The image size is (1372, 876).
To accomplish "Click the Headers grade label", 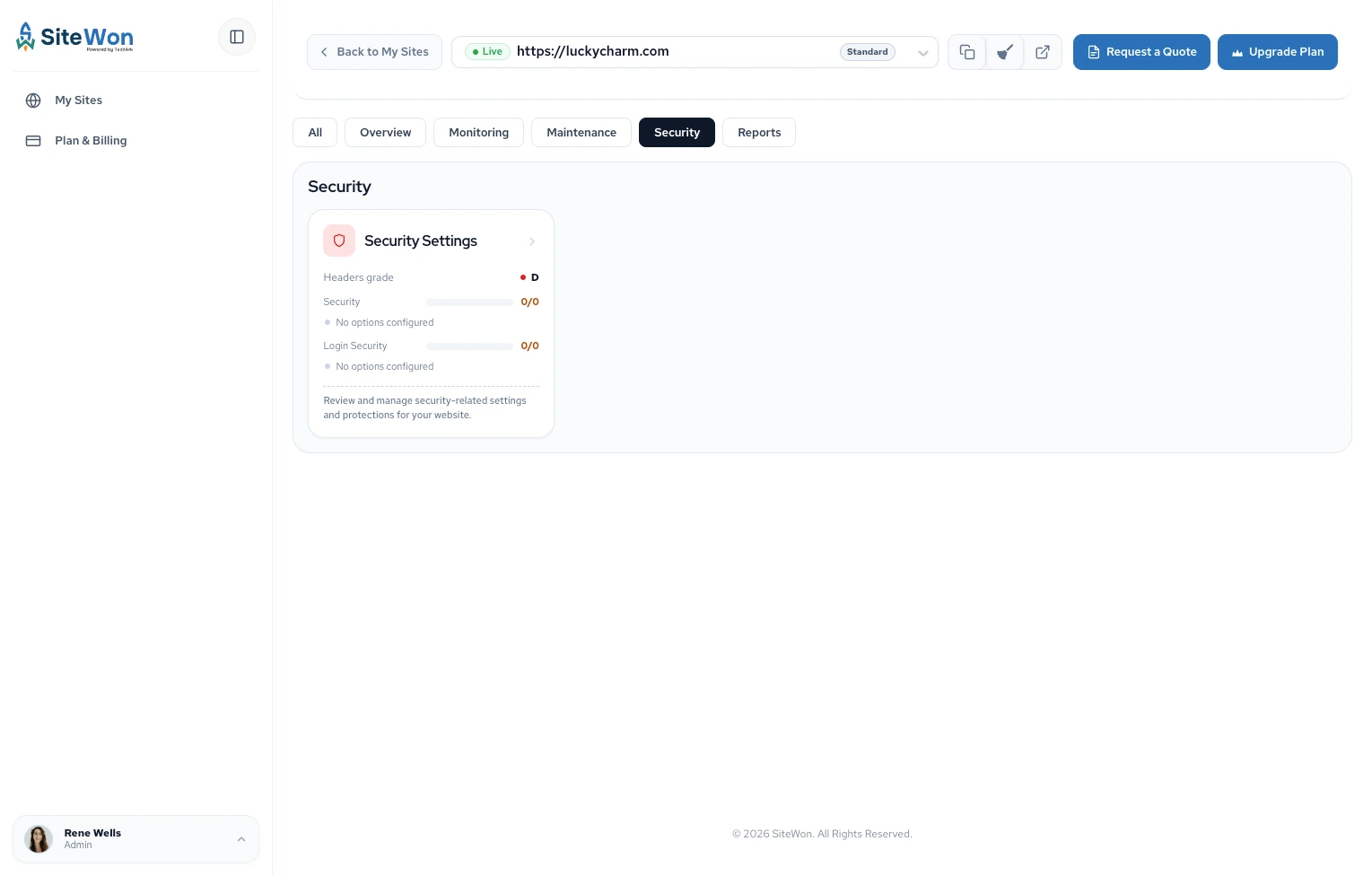I will coord(359,277).
